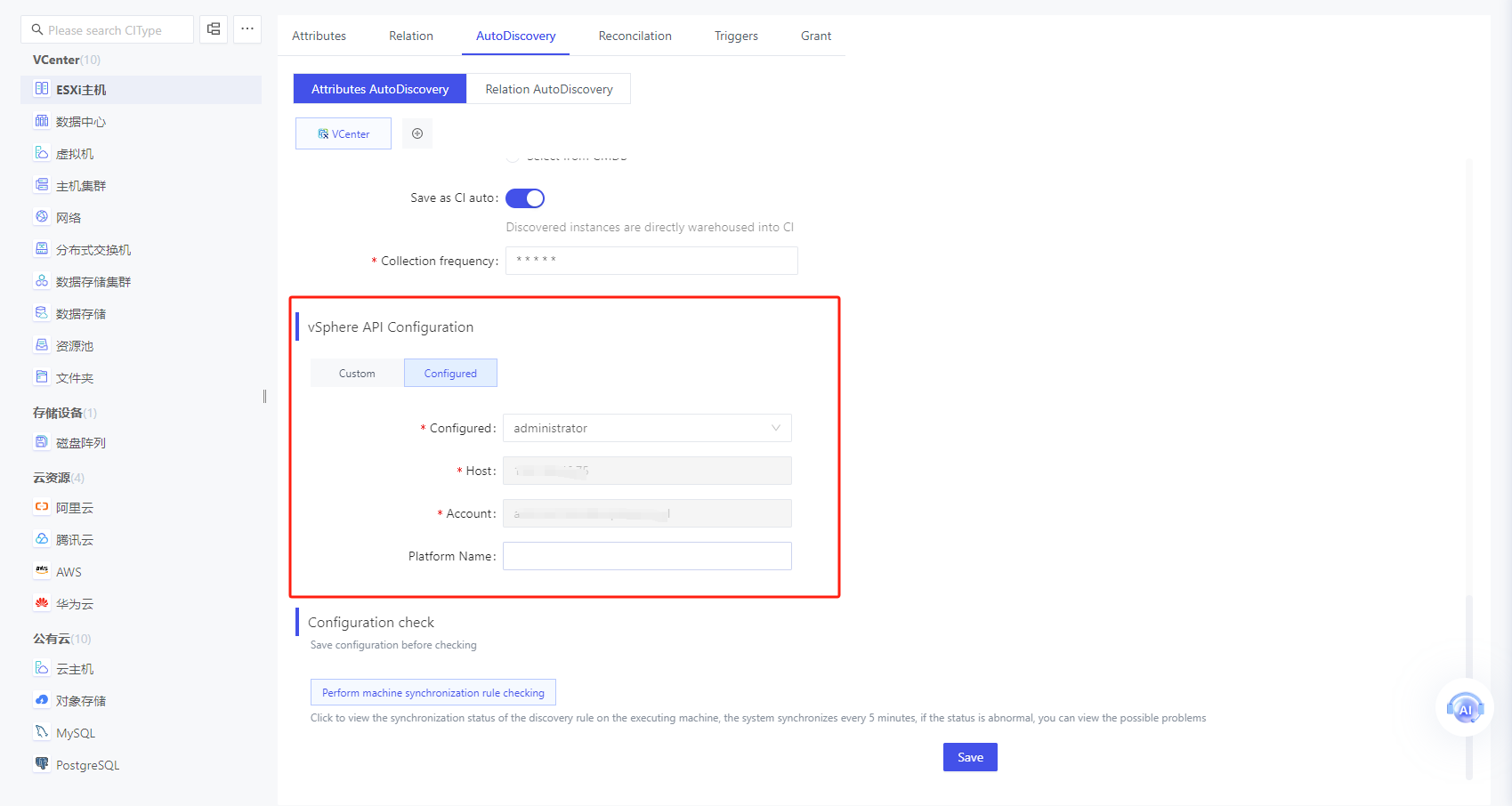
Task: Click the Save button
Action: 970,757
